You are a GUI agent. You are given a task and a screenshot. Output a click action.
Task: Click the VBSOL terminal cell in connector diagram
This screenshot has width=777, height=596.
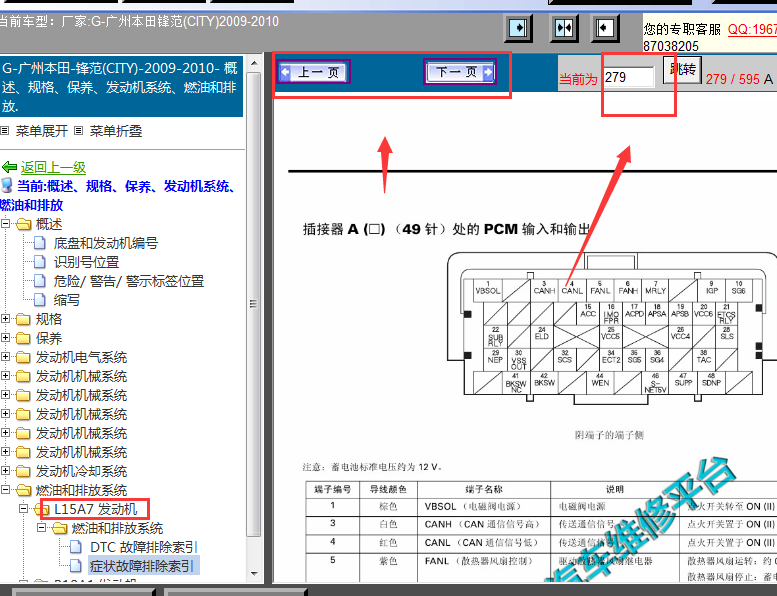[488, 290]
